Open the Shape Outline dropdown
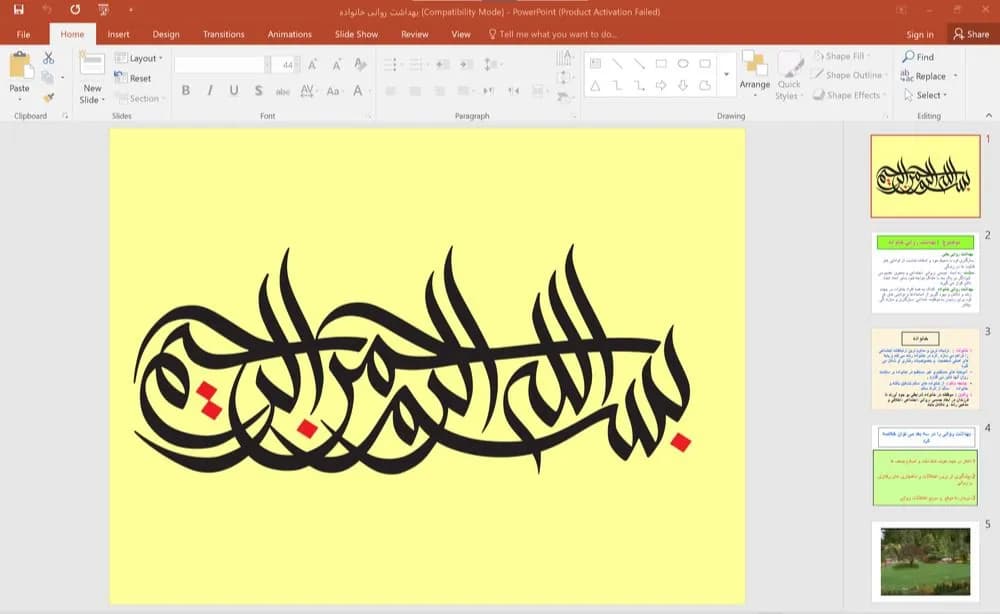Screen dimensions: 1000x614 click(849, 75)
